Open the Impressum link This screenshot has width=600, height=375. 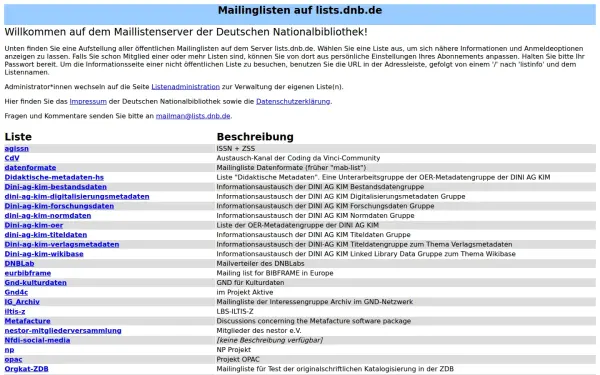point(88,101)
